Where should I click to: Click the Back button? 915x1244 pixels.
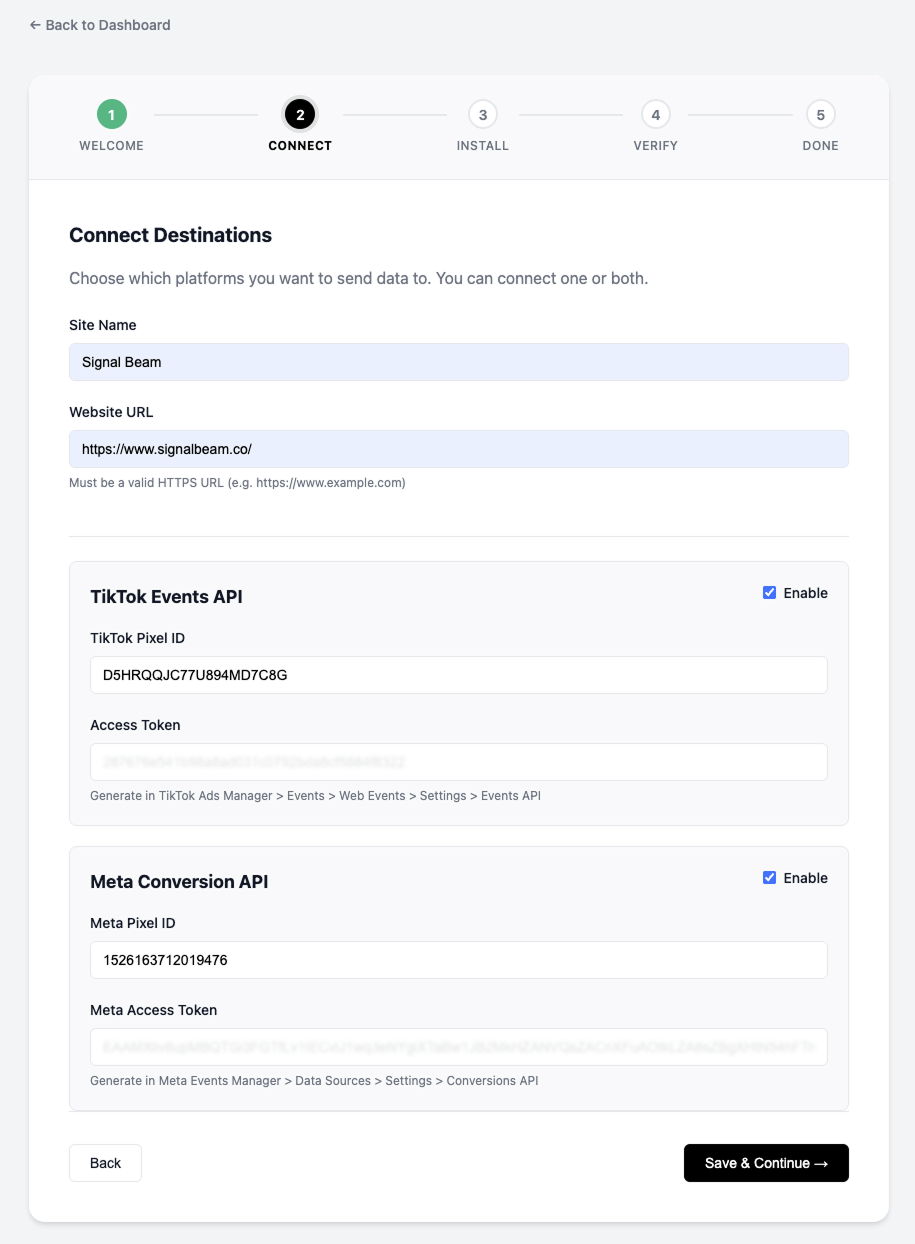point(105,1163)
